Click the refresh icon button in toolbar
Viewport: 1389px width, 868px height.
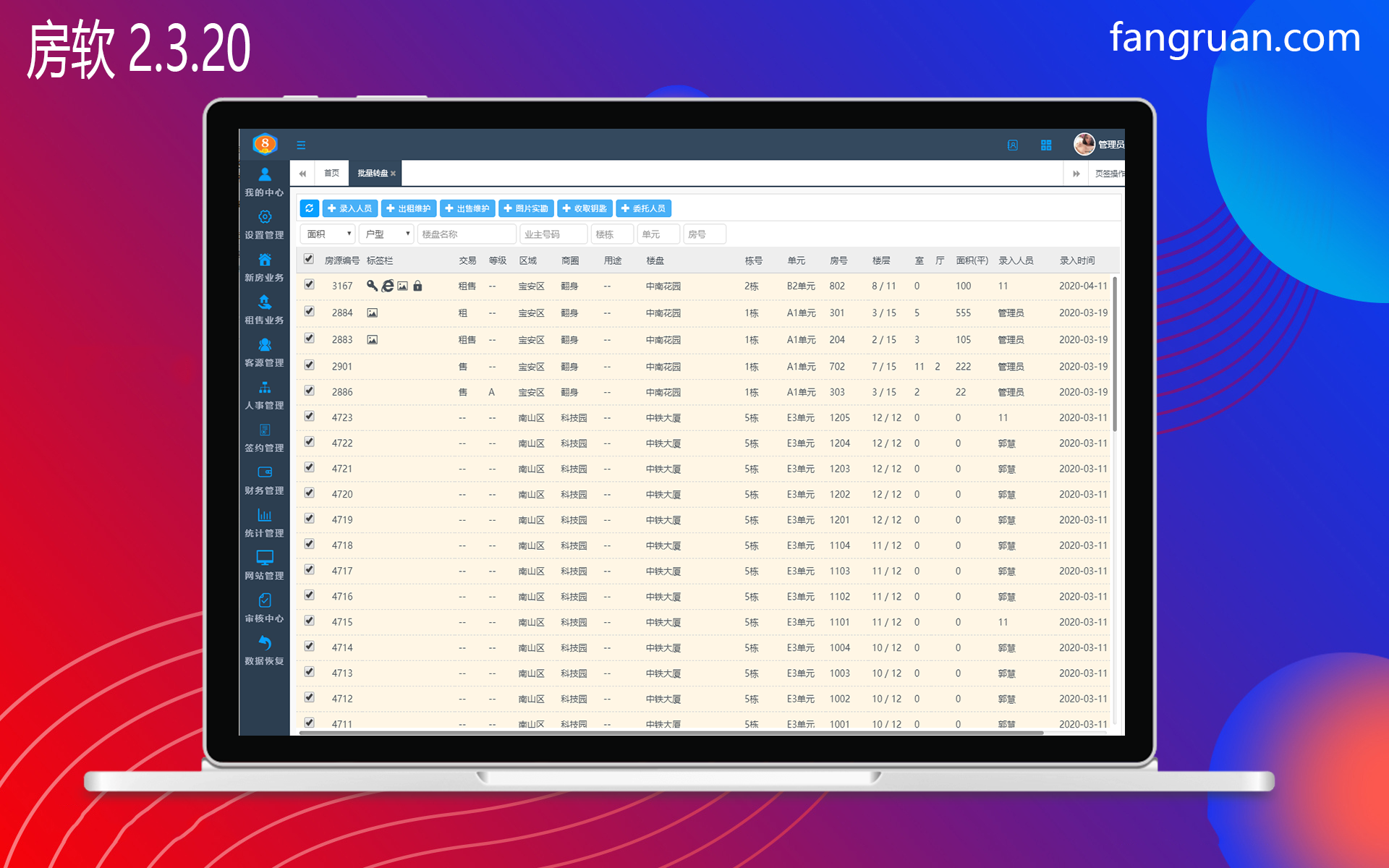(309, 208)
